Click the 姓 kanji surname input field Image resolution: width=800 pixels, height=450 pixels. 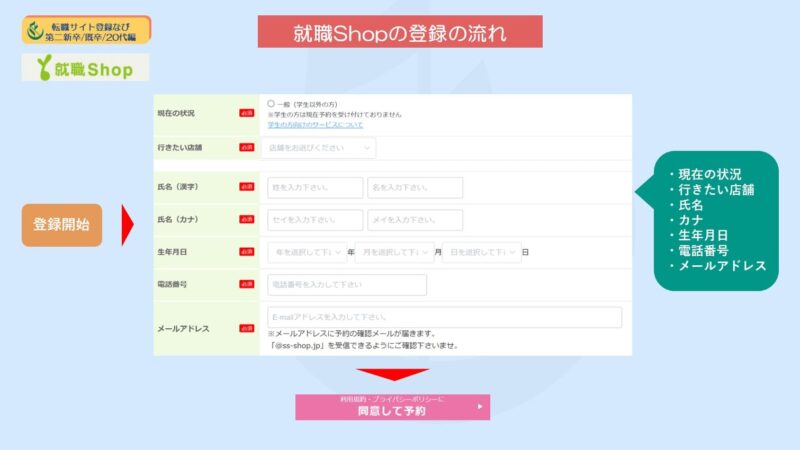coord(315,188)
